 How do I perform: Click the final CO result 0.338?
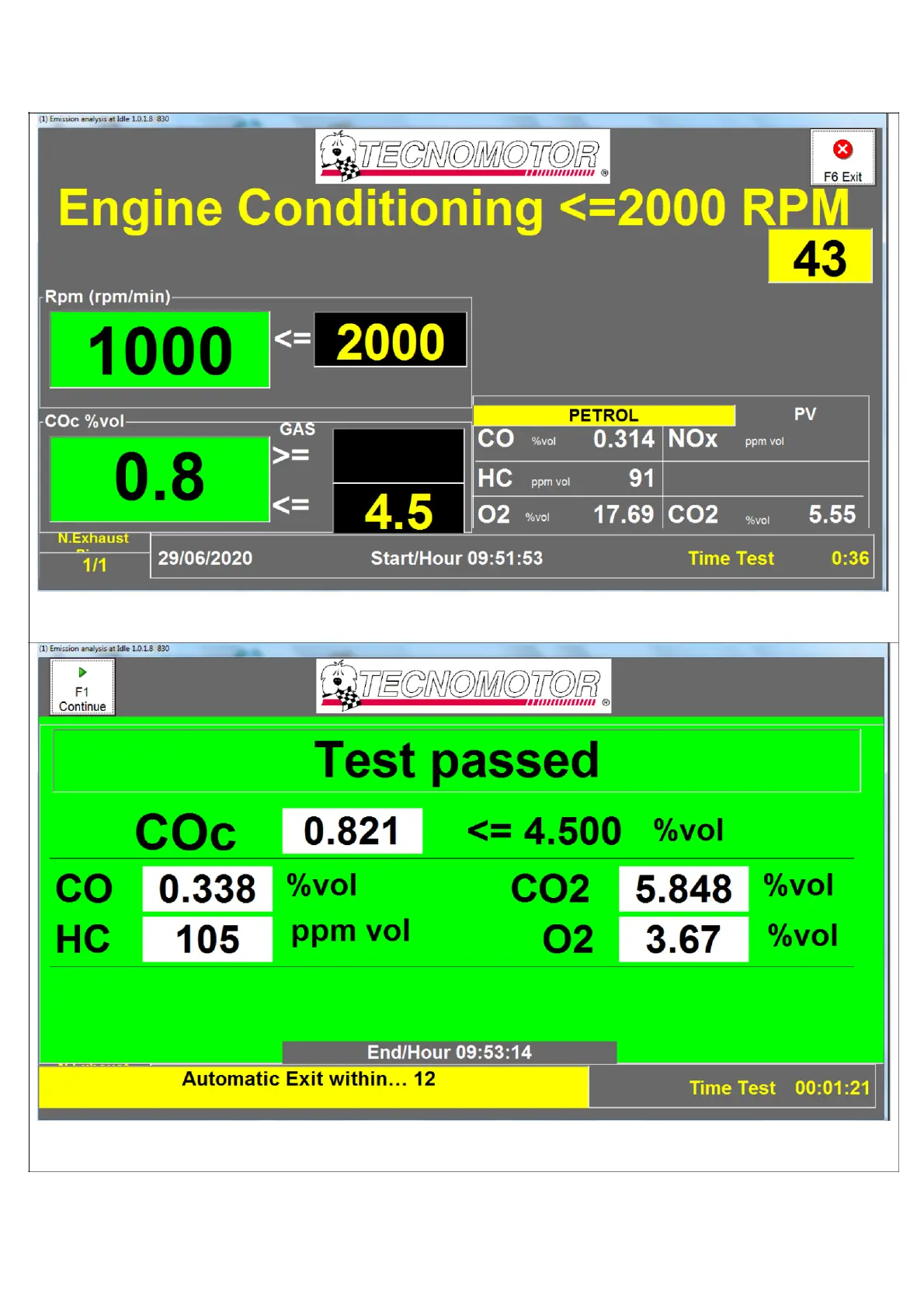207,889
